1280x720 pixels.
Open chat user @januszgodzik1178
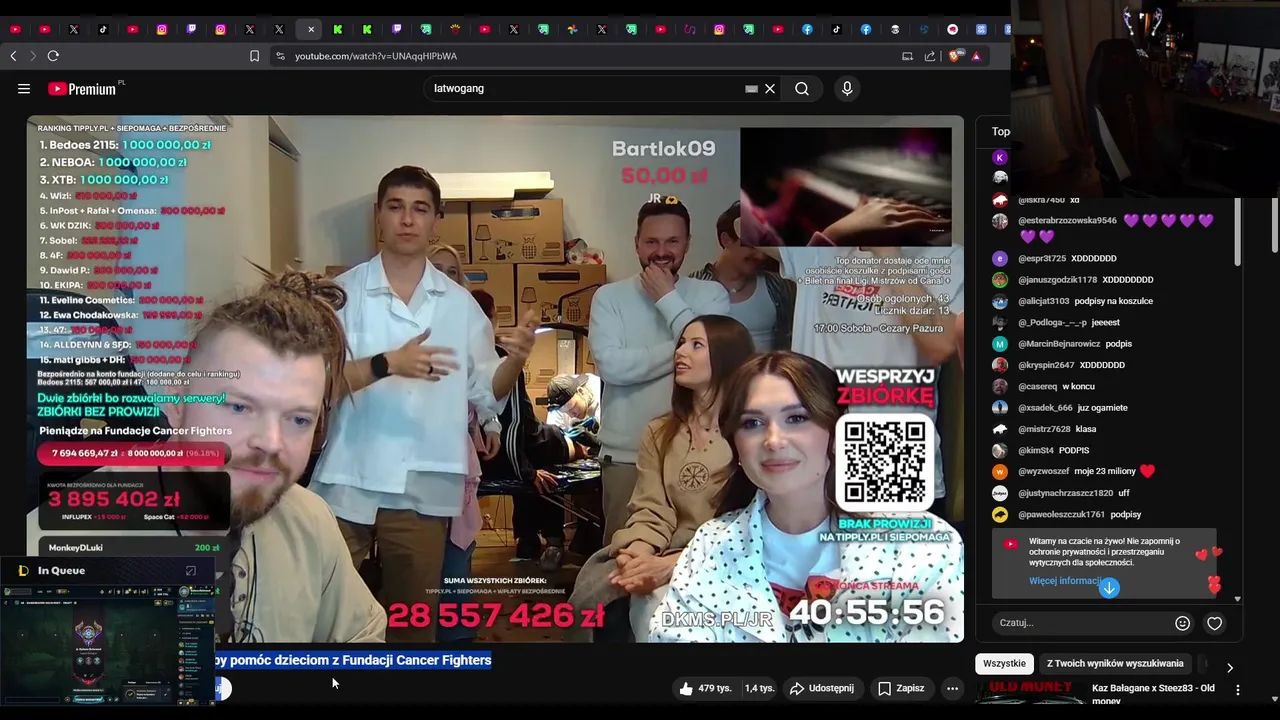click(1057, 280)
